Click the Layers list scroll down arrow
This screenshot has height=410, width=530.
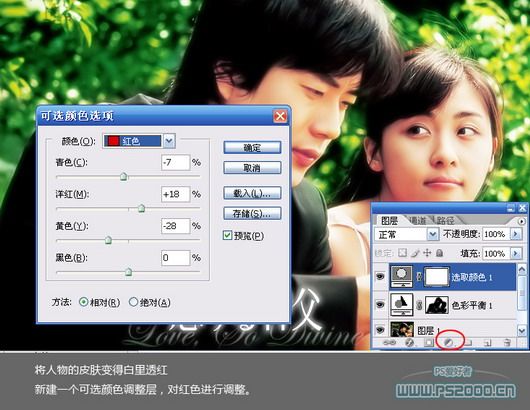(522, 330)
